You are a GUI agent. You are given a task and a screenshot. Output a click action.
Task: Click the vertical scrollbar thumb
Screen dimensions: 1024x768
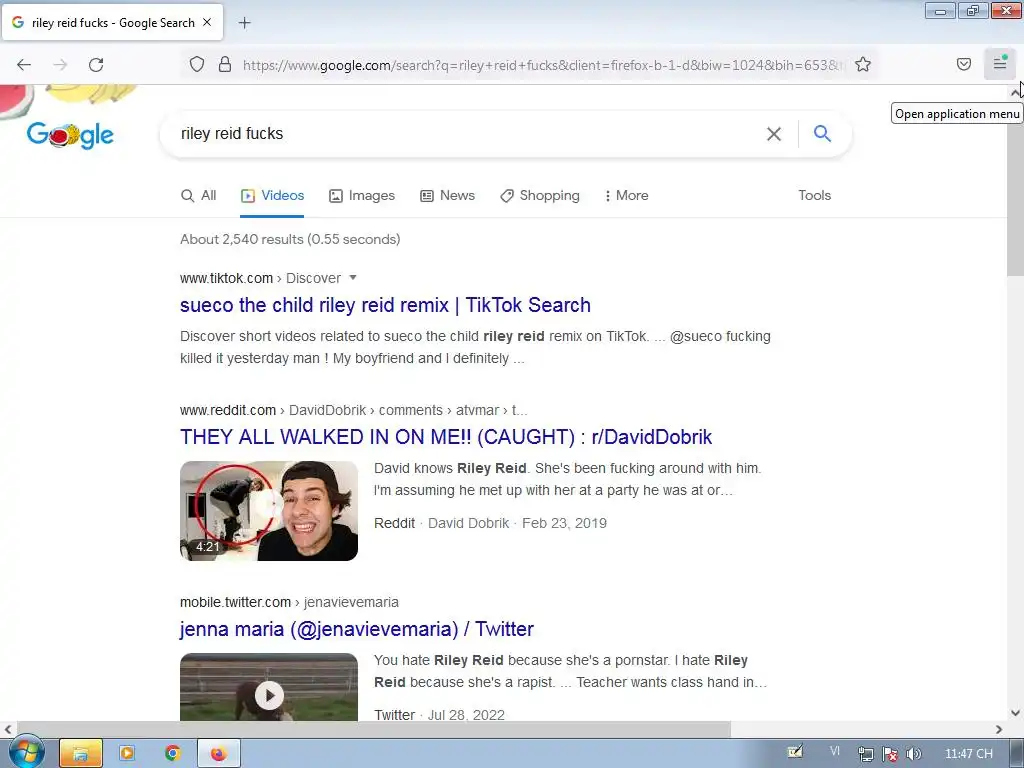[1016, 187]
